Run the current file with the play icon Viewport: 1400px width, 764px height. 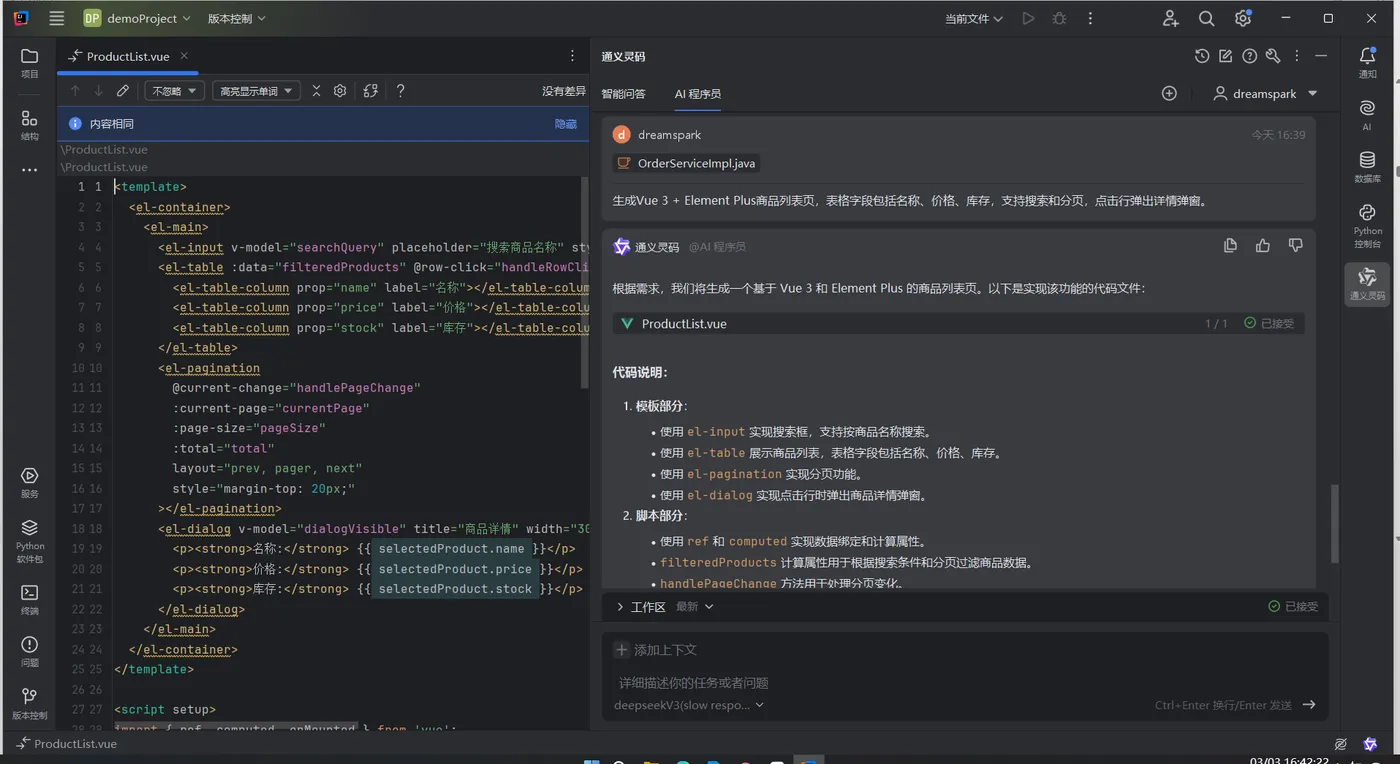pos(1028,18)
